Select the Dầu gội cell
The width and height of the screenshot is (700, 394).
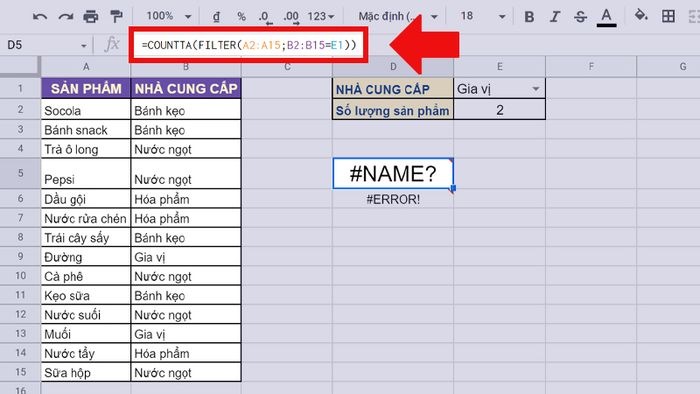pos(86,199)
